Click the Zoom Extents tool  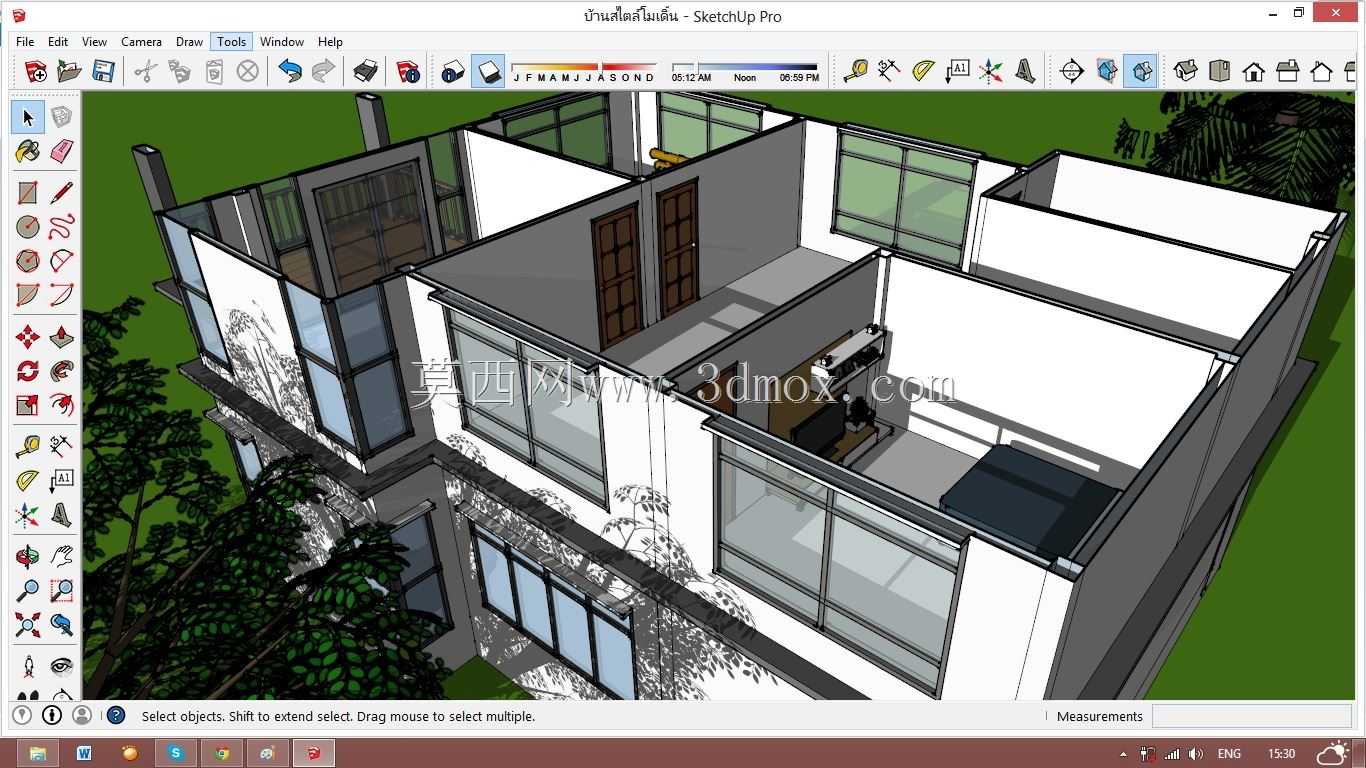coord(28,625)
